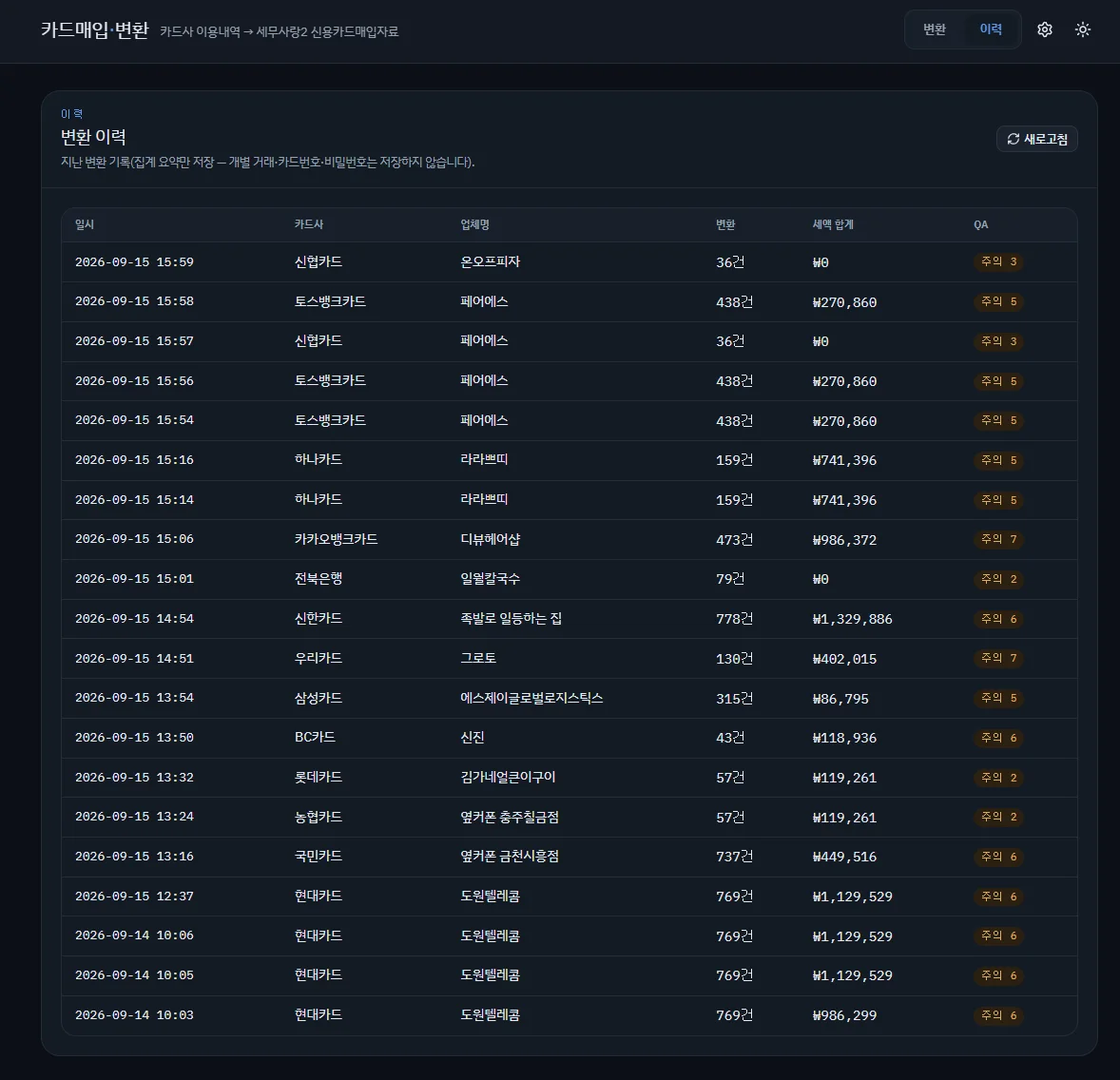Screen dimensions: 1120x1080
Task: Select the timestamp 2026-09-15 15:59
Action: pos(134,262)
